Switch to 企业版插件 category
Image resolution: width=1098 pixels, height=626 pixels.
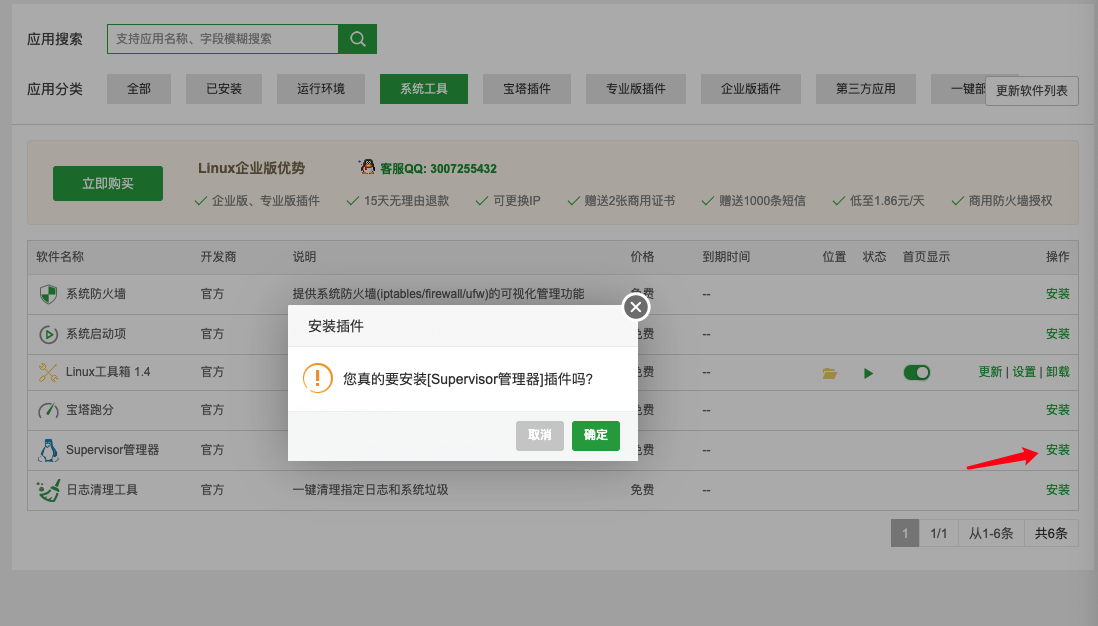[750, 88]
